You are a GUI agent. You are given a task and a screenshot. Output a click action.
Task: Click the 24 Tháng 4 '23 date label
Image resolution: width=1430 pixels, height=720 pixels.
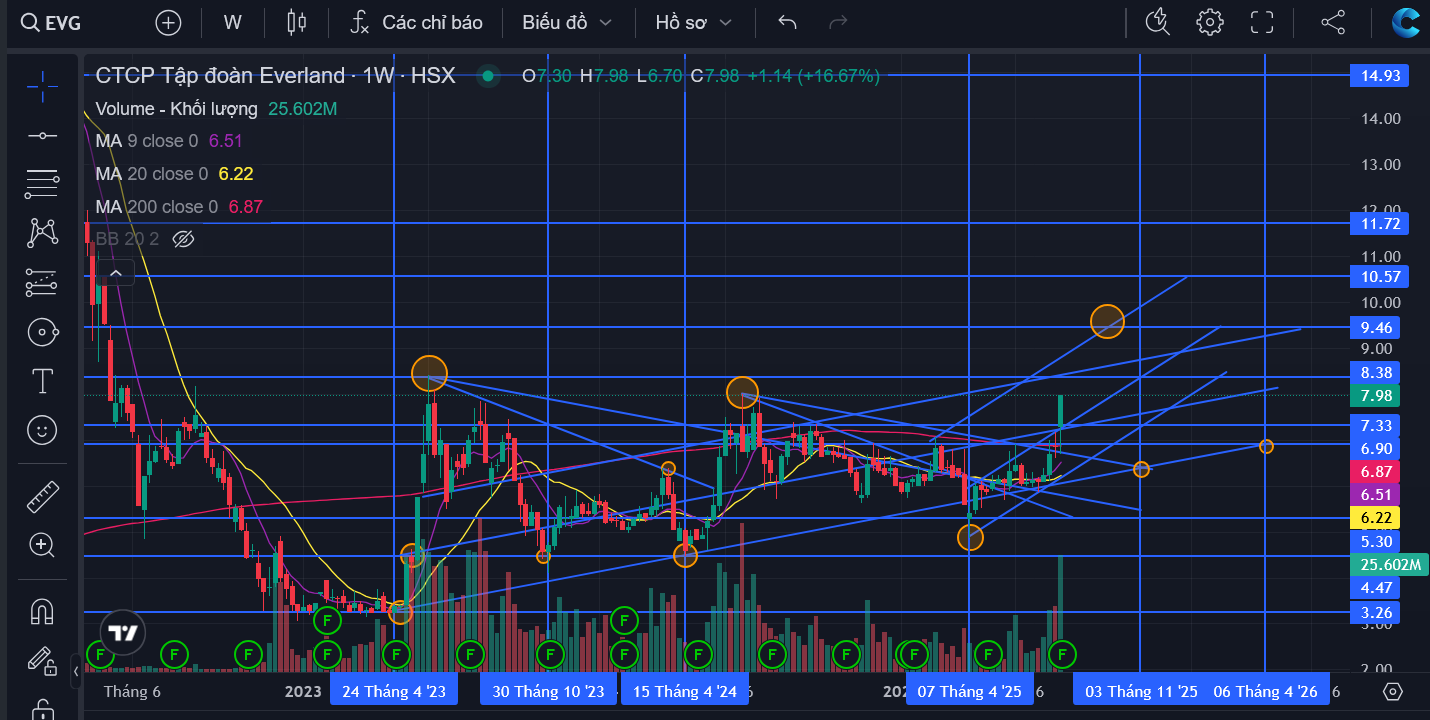[x=394, y=691]
